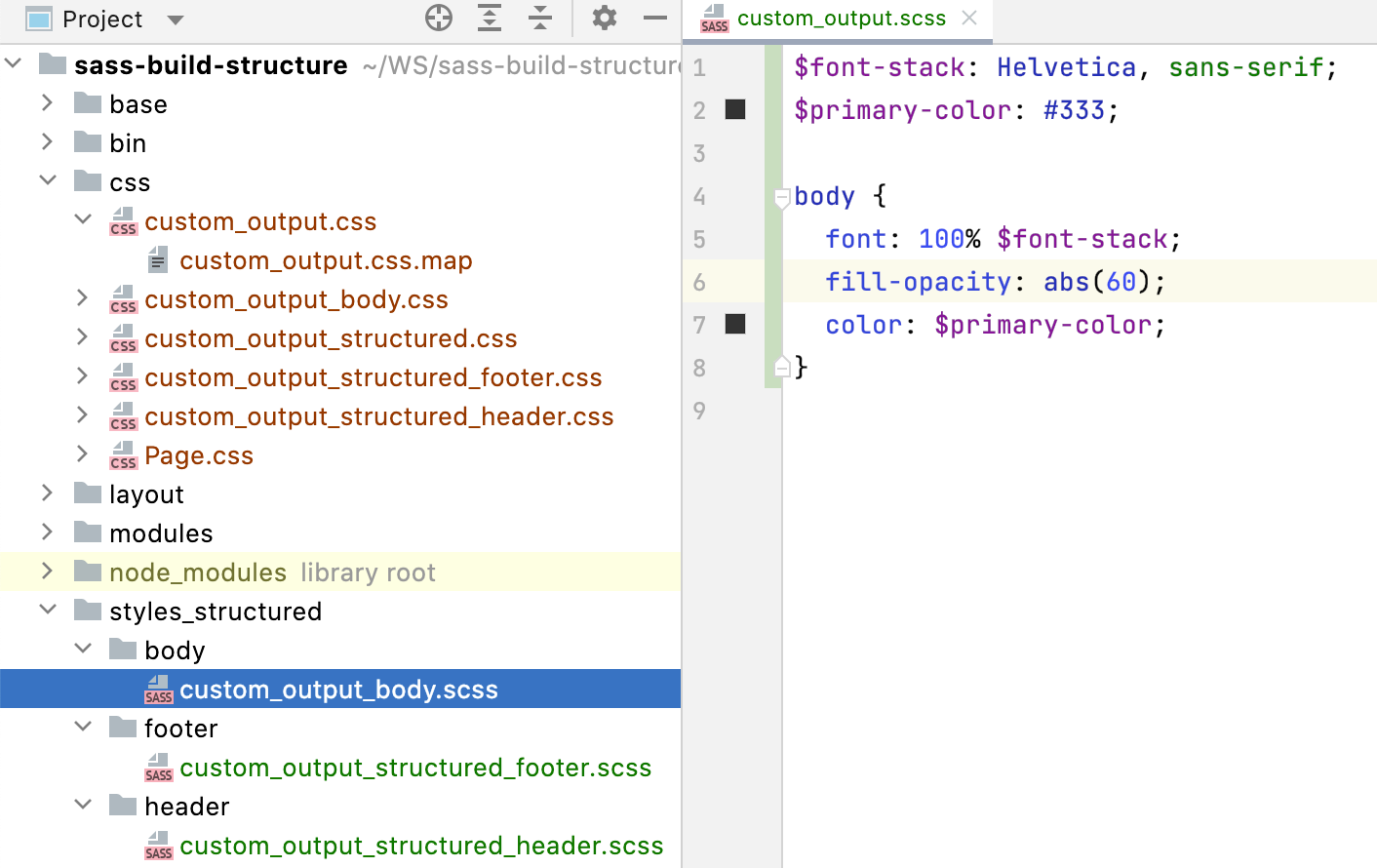The width and height of the screenshot is (1377, 868).
Task: Collapse the custom_output.css tree node
Action: tap(83, 219)
